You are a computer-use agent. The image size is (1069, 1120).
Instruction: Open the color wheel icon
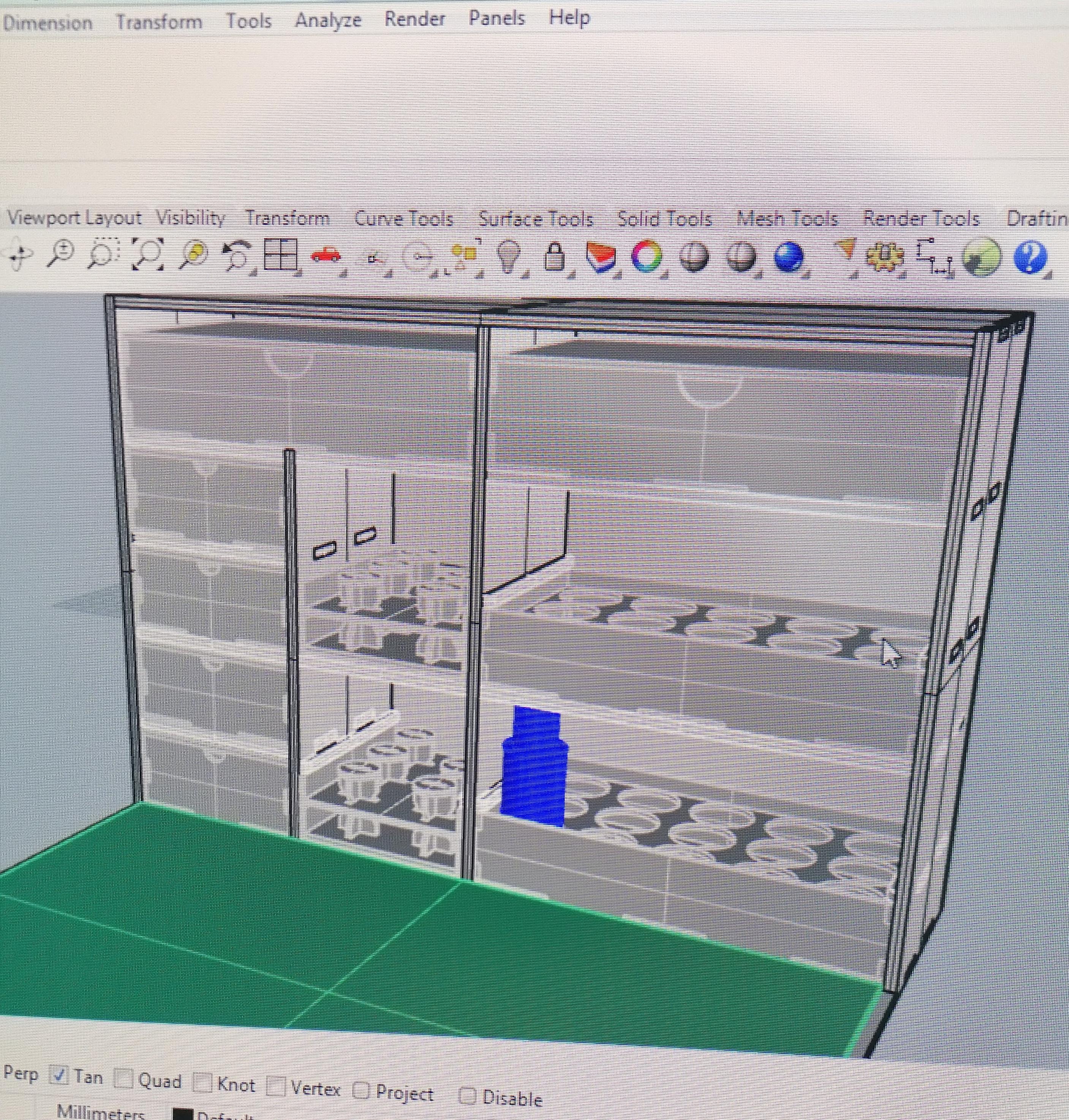(x=646, y=256)
